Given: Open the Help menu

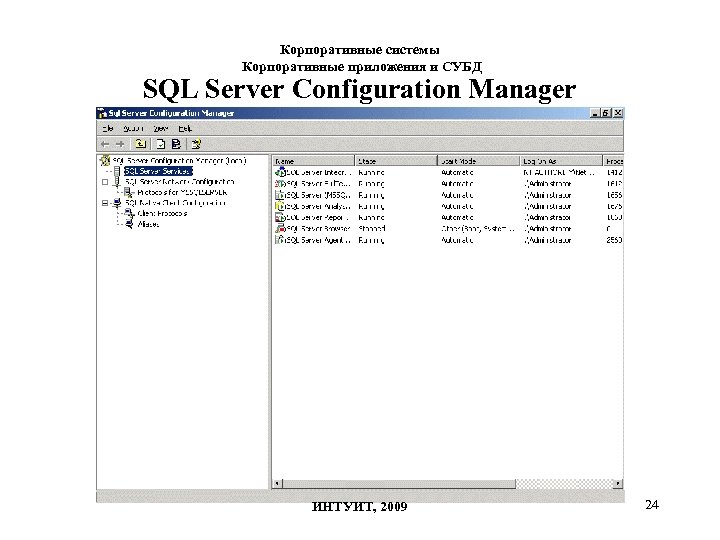Looking at the screenshot, I should 185,129.
